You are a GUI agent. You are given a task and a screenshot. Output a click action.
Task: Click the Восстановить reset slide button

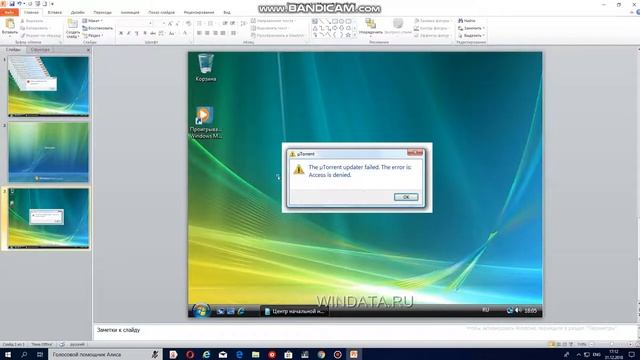coord(98,28)
